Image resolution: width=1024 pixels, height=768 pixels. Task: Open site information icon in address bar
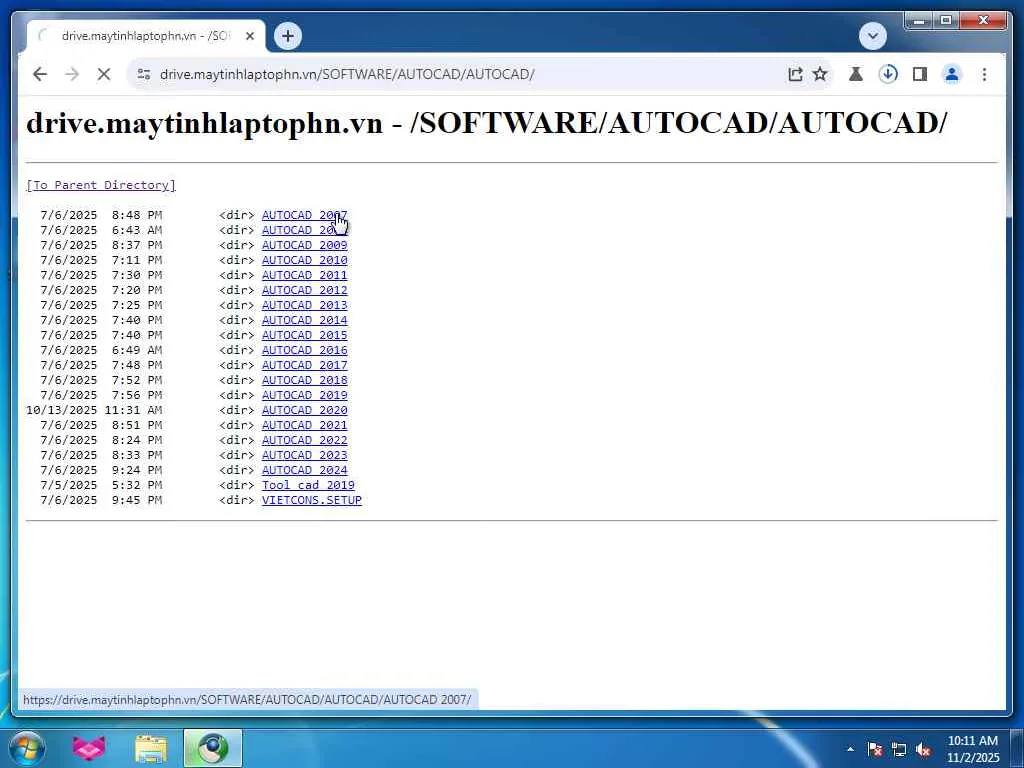point(144,74)
